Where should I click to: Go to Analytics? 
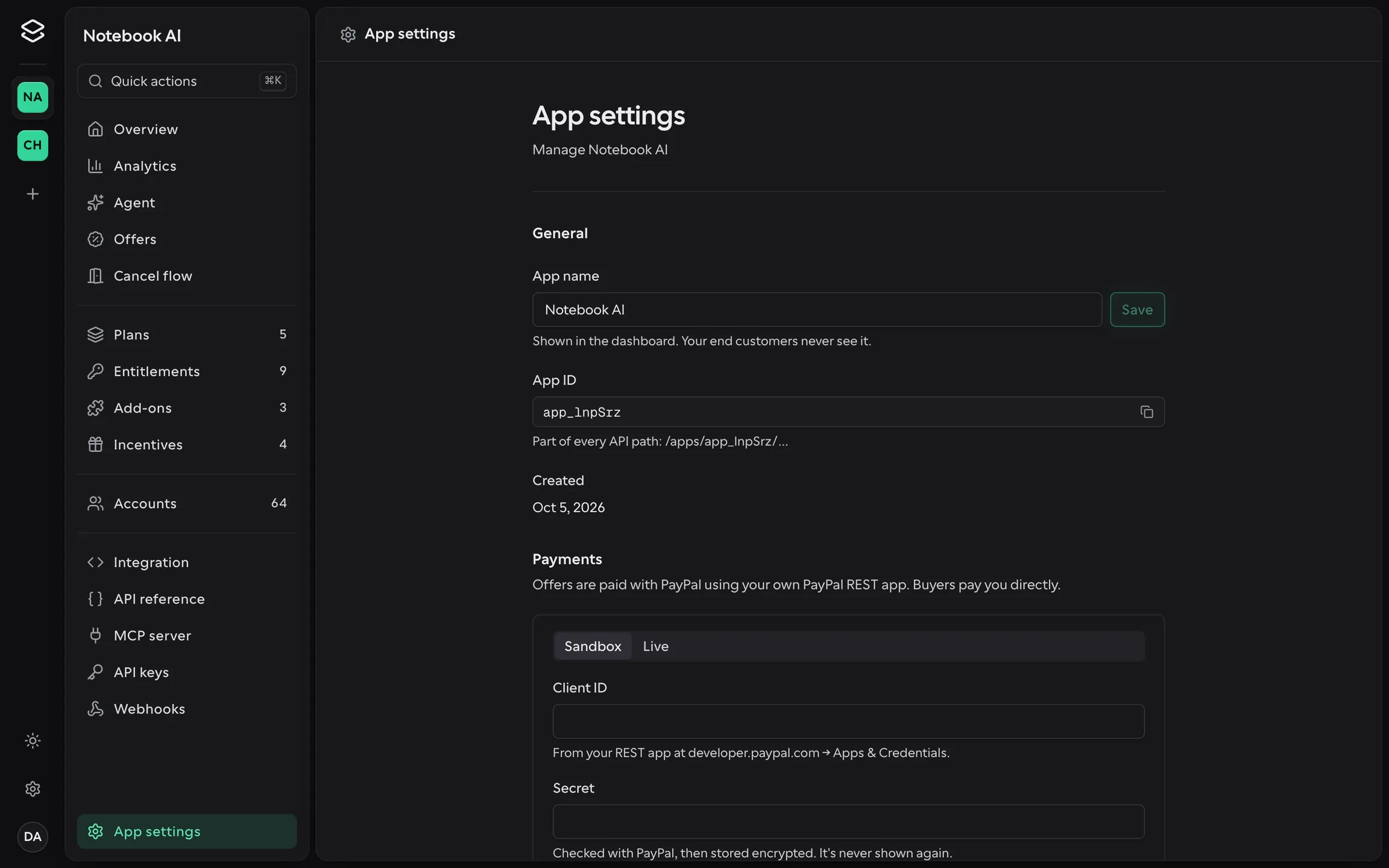[187, 166]
